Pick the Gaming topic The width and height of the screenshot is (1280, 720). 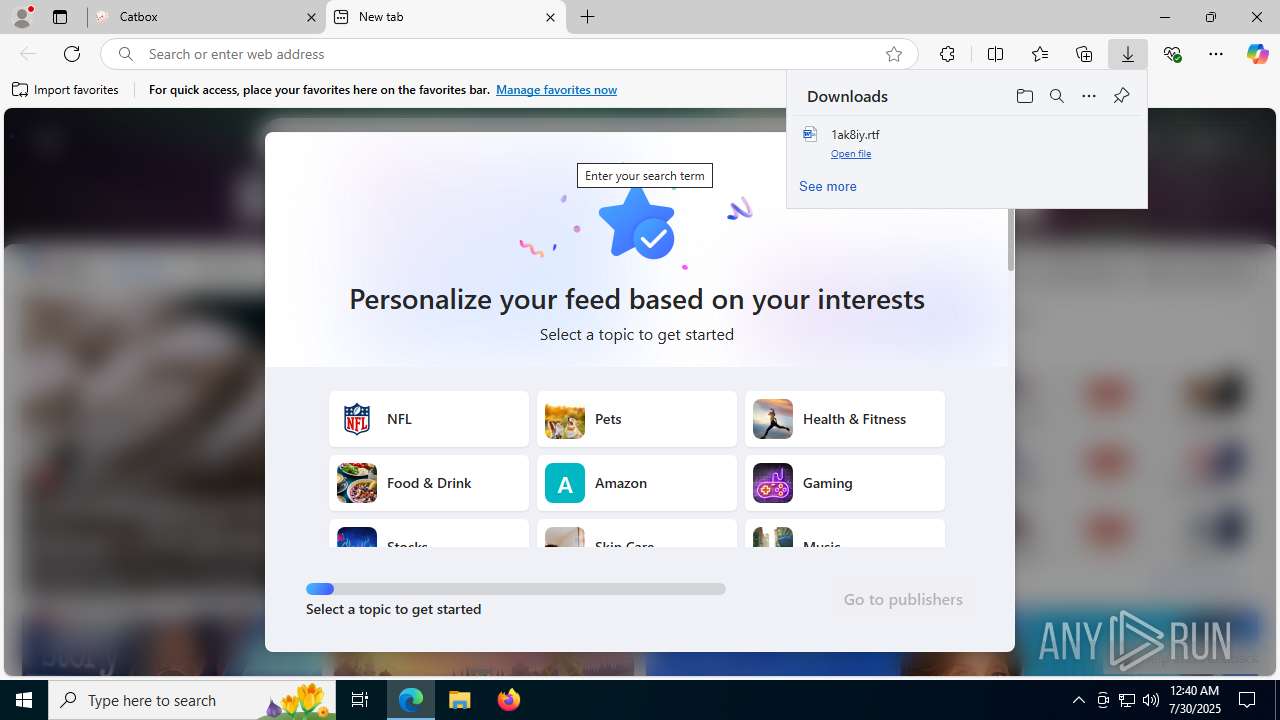(x=845, y=483)
